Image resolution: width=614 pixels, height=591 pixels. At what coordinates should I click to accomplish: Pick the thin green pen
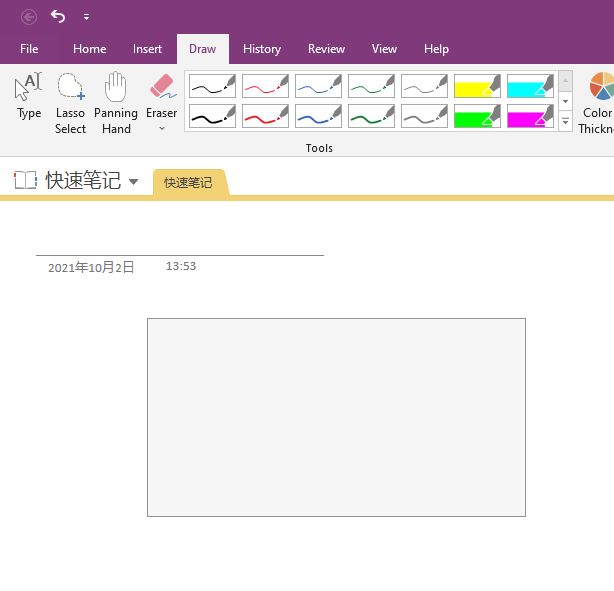pyautogui.click(x=371, y=86)
